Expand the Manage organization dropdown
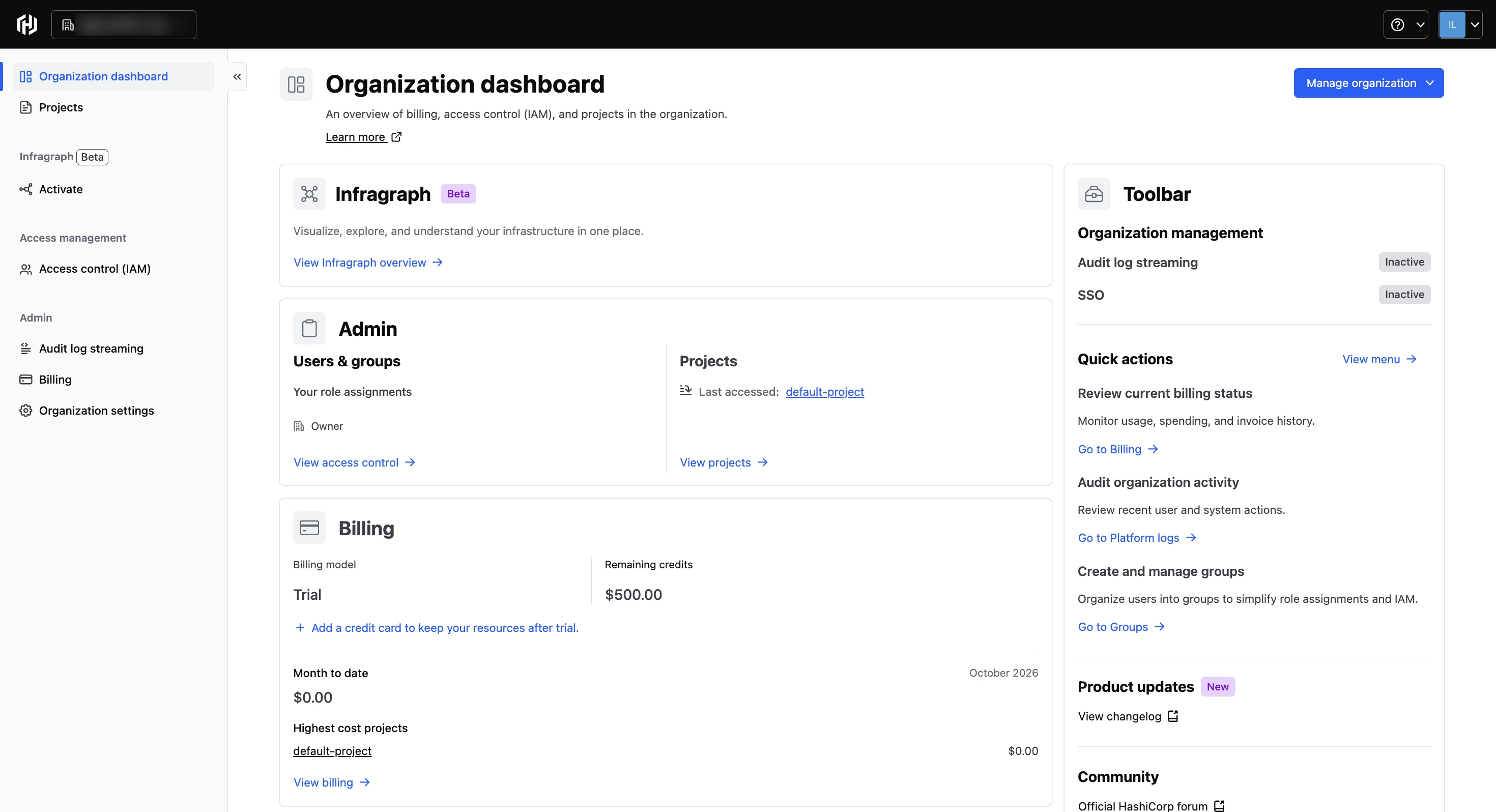Image resolution: width=1496 pixels, height=812 pixels. click(1368, 83)
